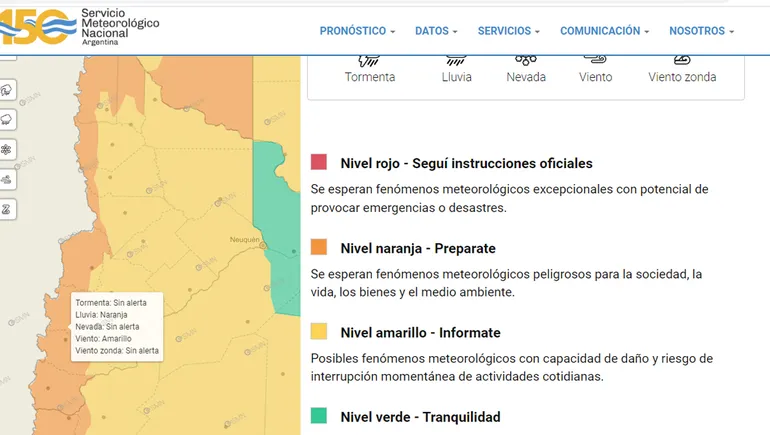
Task: Open the NOSOTROS dropdown menu
Action: tap(701, 31)
